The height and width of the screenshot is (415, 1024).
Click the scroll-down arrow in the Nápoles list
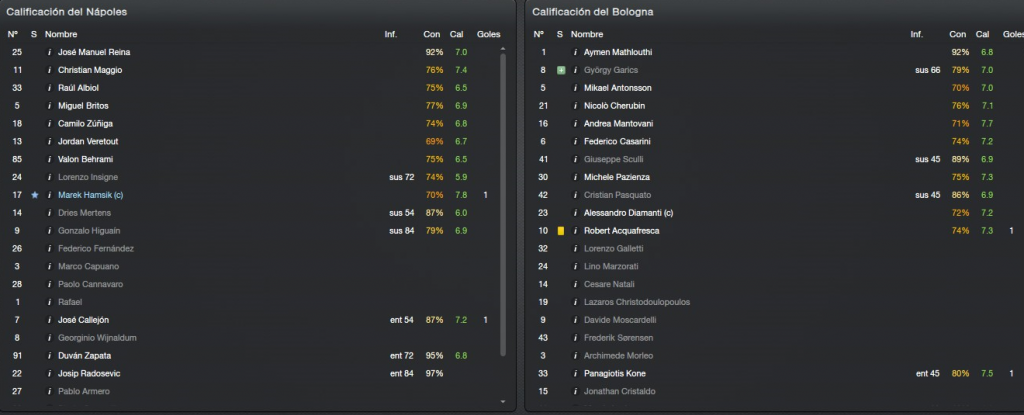(x=502, y=401)
